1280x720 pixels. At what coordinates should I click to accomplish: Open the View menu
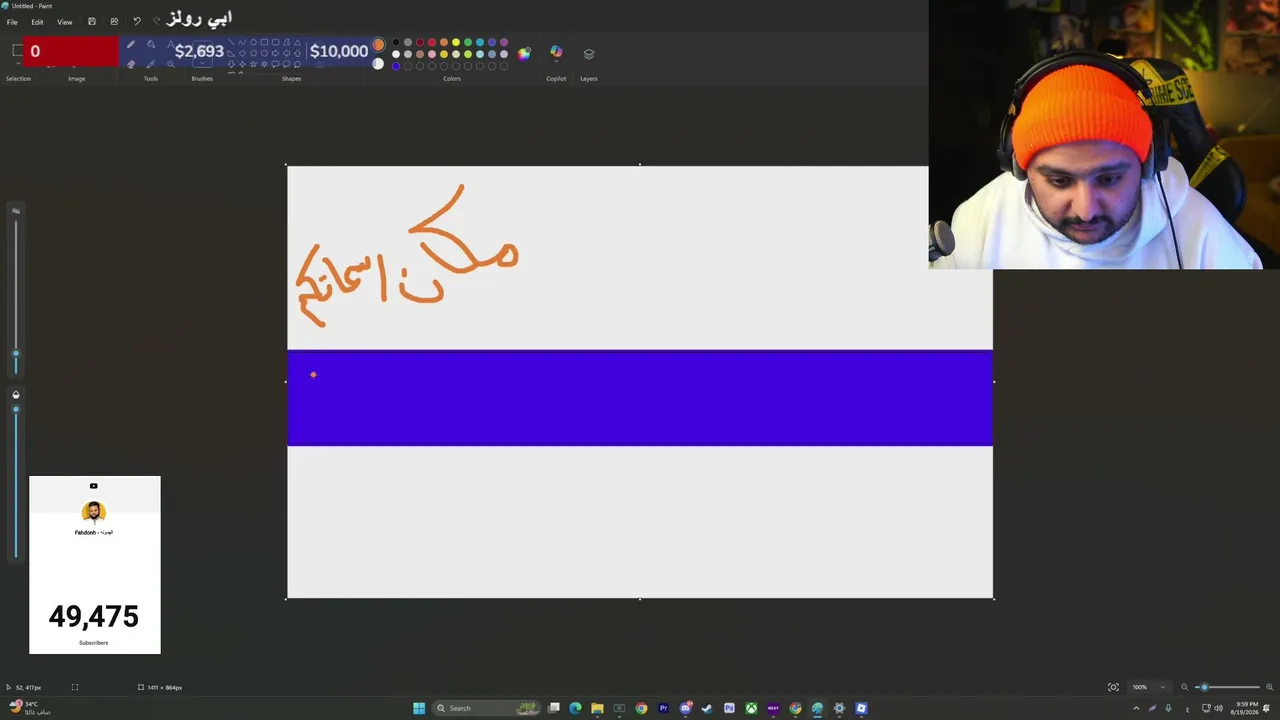[x=64, y=22]
